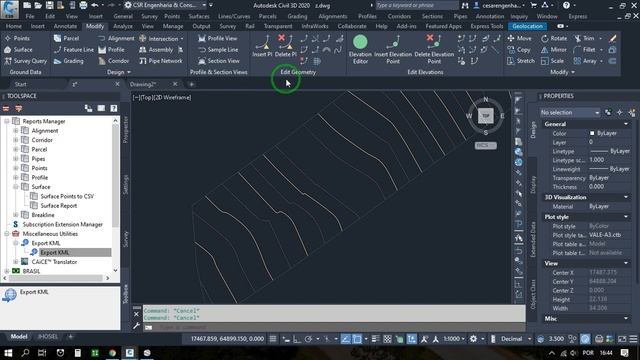Collapse the Reports Manager node

point(7,121)
